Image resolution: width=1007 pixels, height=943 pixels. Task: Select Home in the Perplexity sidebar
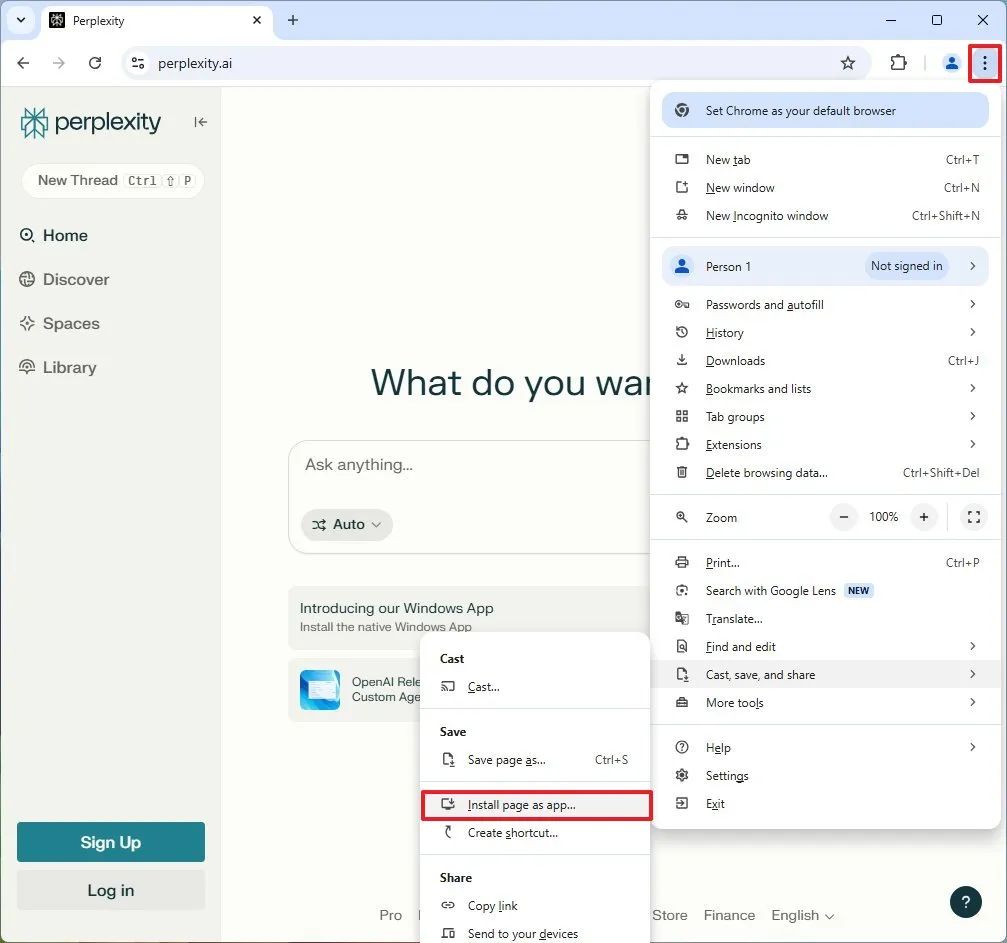pos(65,235)
